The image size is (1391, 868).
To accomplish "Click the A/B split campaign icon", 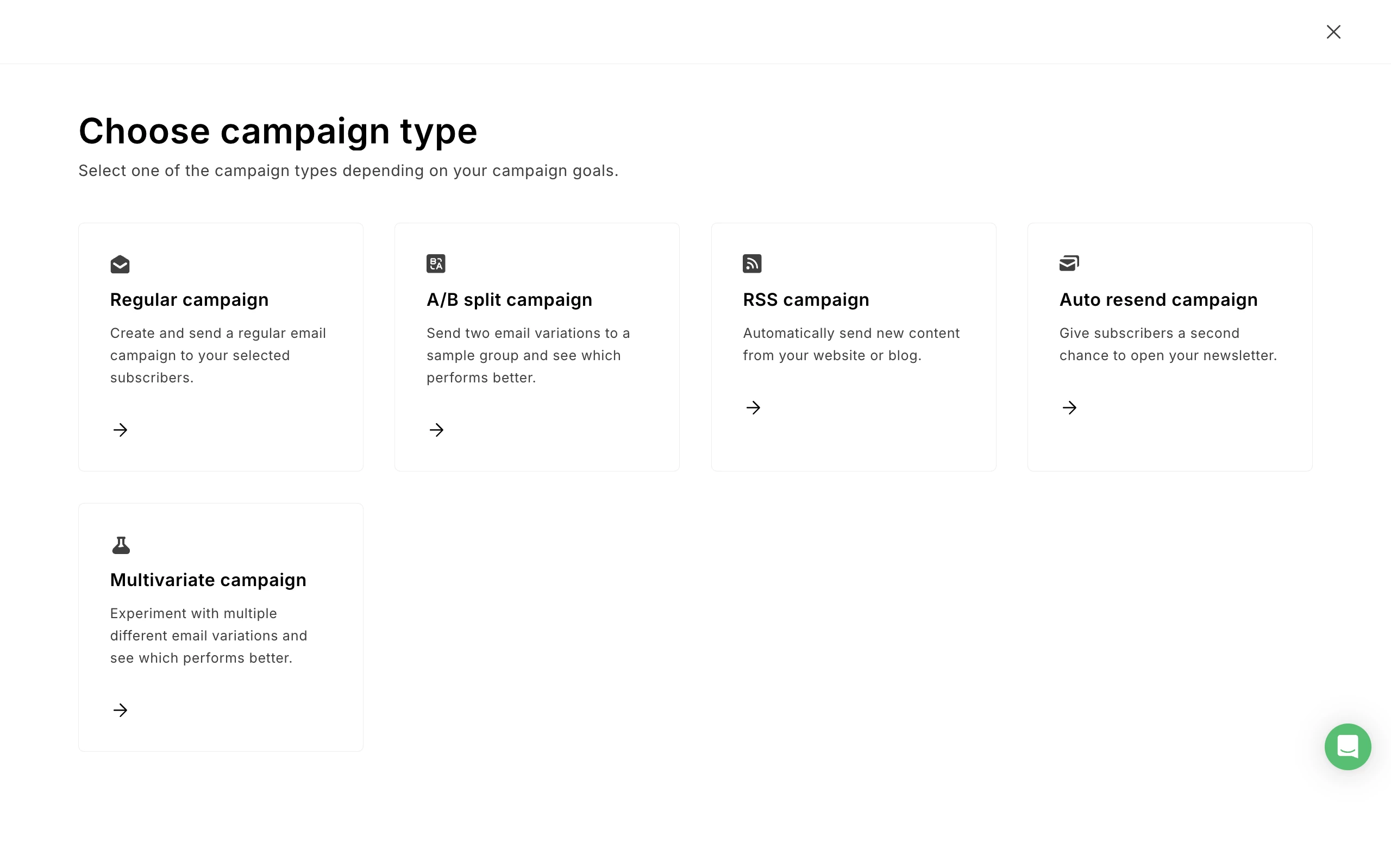I will (x=436, y=263).
